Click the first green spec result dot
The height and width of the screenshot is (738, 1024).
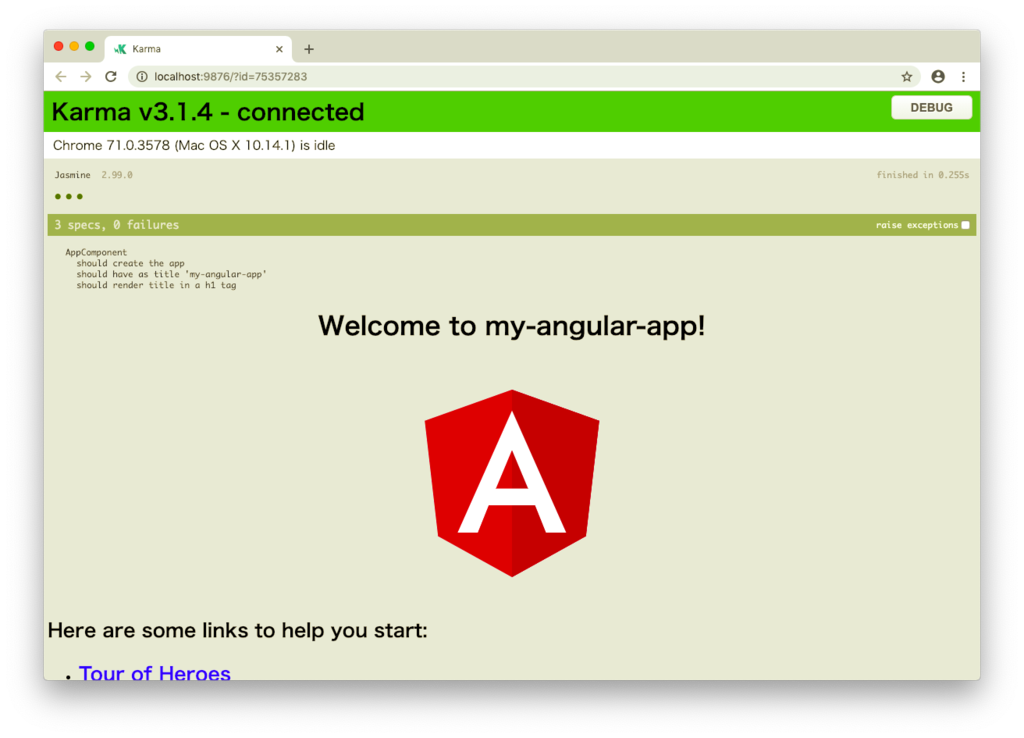point(58,197)
